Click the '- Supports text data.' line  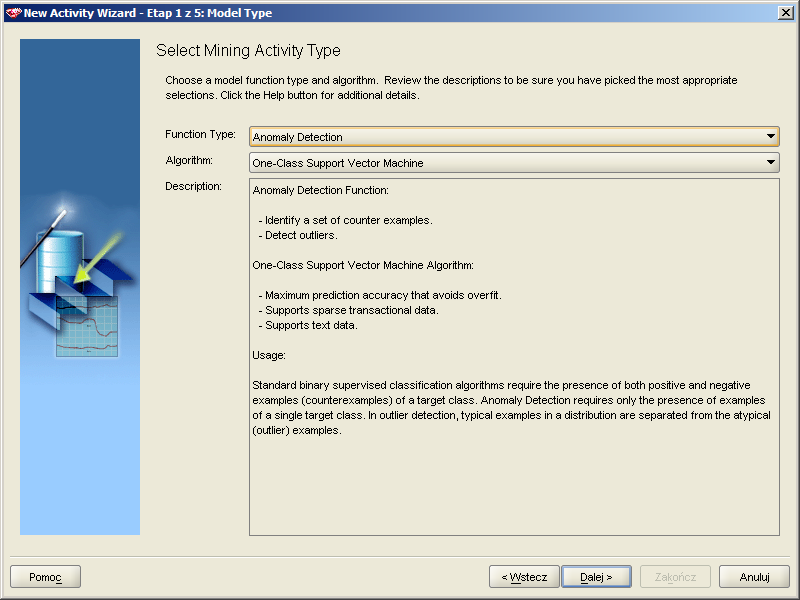[x=308, y=326]
